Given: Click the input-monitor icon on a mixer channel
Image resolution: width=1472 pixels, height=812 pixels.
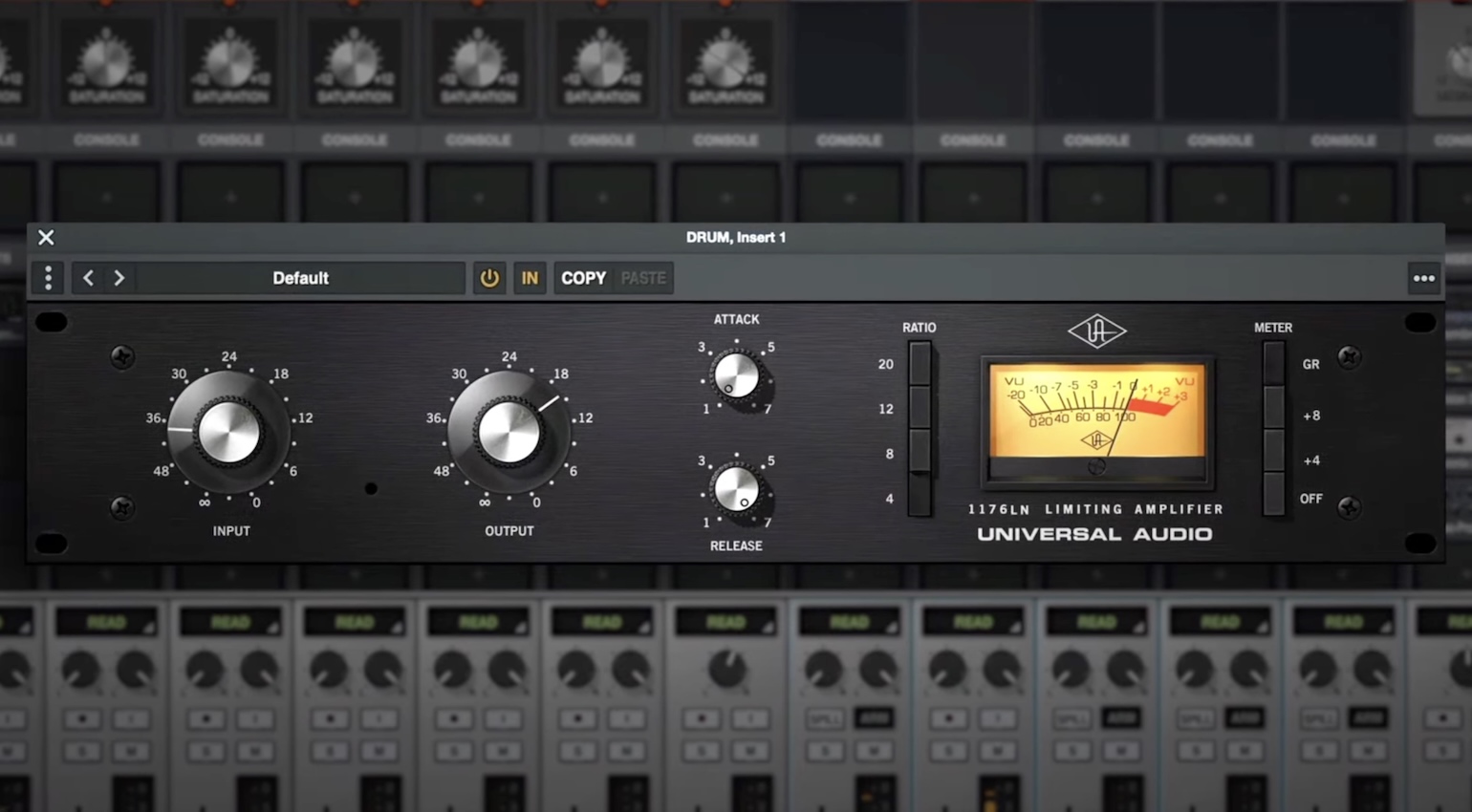Looking at the screenshot, I should (132, 718).
